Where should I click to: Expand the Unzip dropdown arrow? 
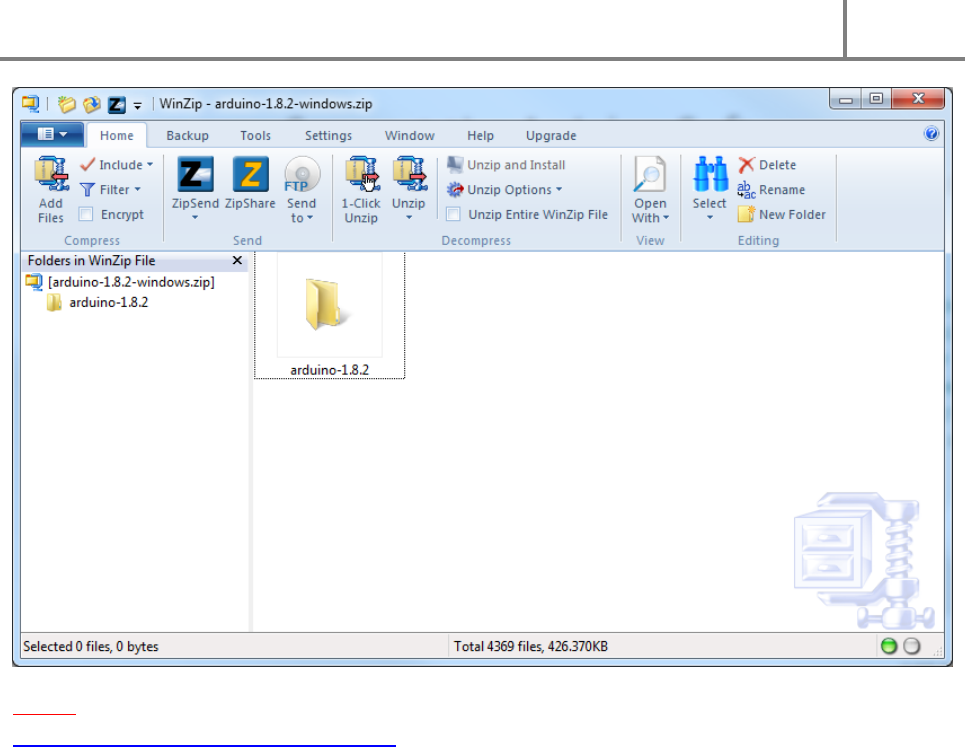409,217
